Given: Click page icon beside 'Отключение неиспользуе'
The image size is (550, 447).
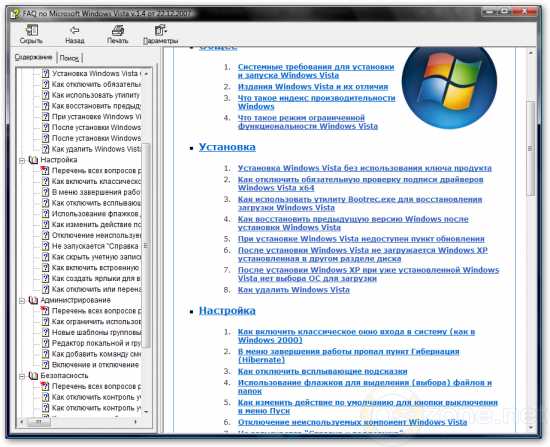Looking at the screenshot, I should [x=46, y=235].
